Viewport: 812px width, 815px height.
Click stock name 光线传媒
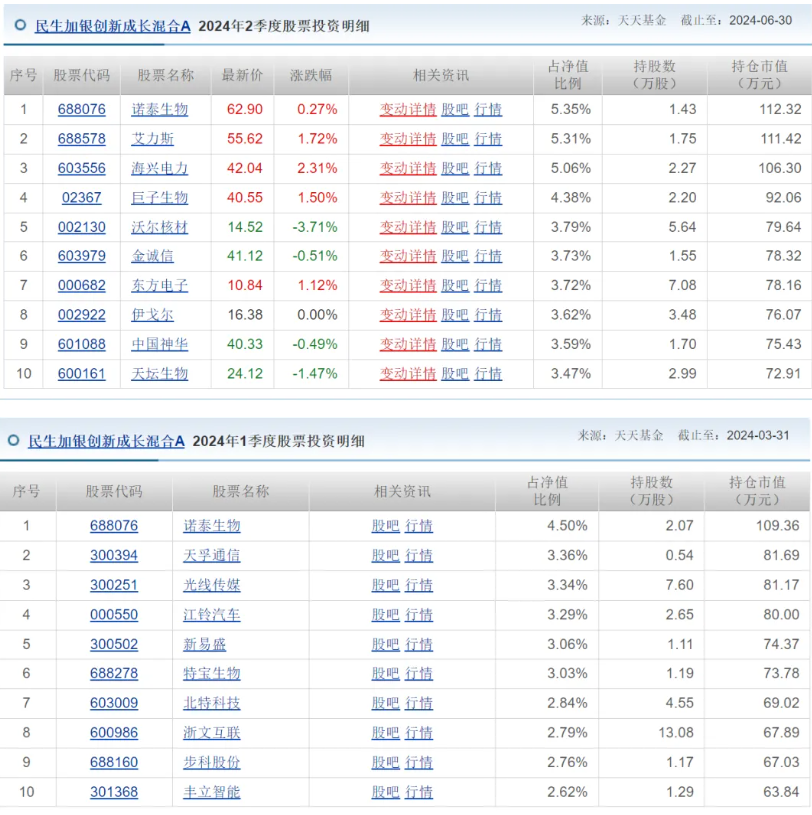(212, 585)
